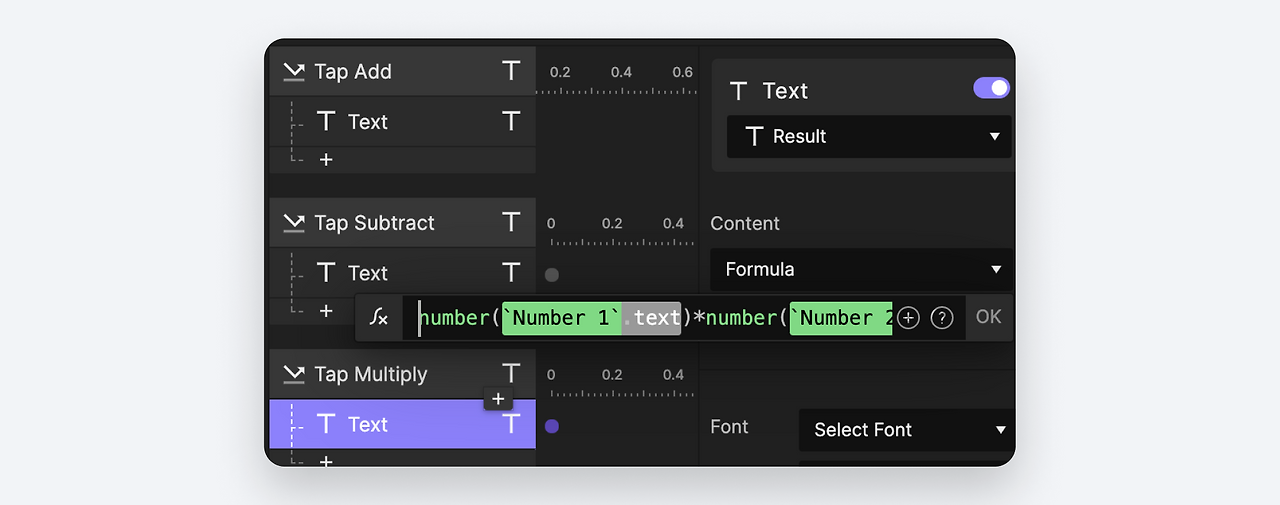Click the Tap Subtract trigger icon

293,223
